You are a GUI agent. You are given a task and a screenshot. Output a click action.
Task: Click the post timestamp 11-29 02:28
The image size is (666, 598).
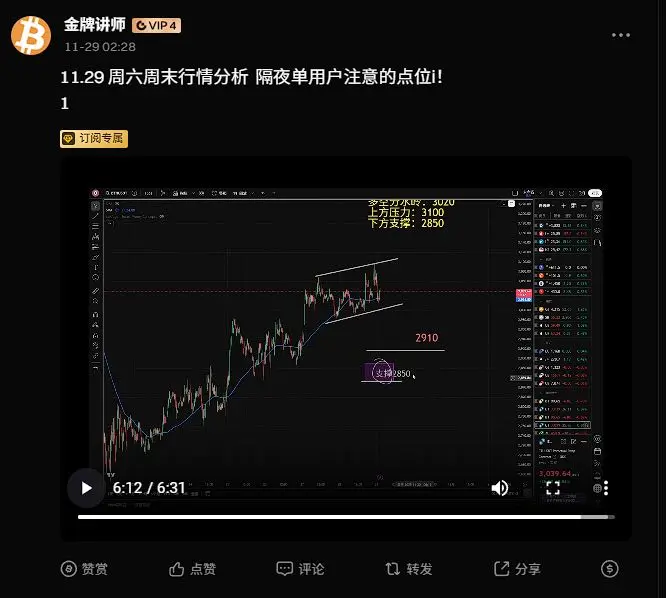point(100,47)
